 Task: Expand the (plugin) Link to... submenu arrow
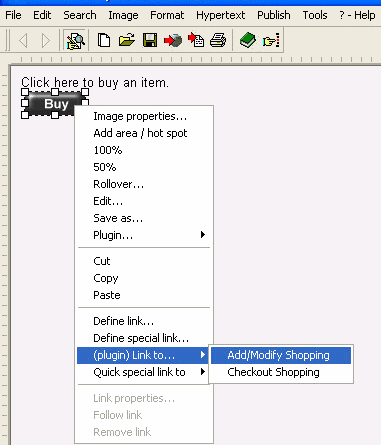(x=203, y=355)
